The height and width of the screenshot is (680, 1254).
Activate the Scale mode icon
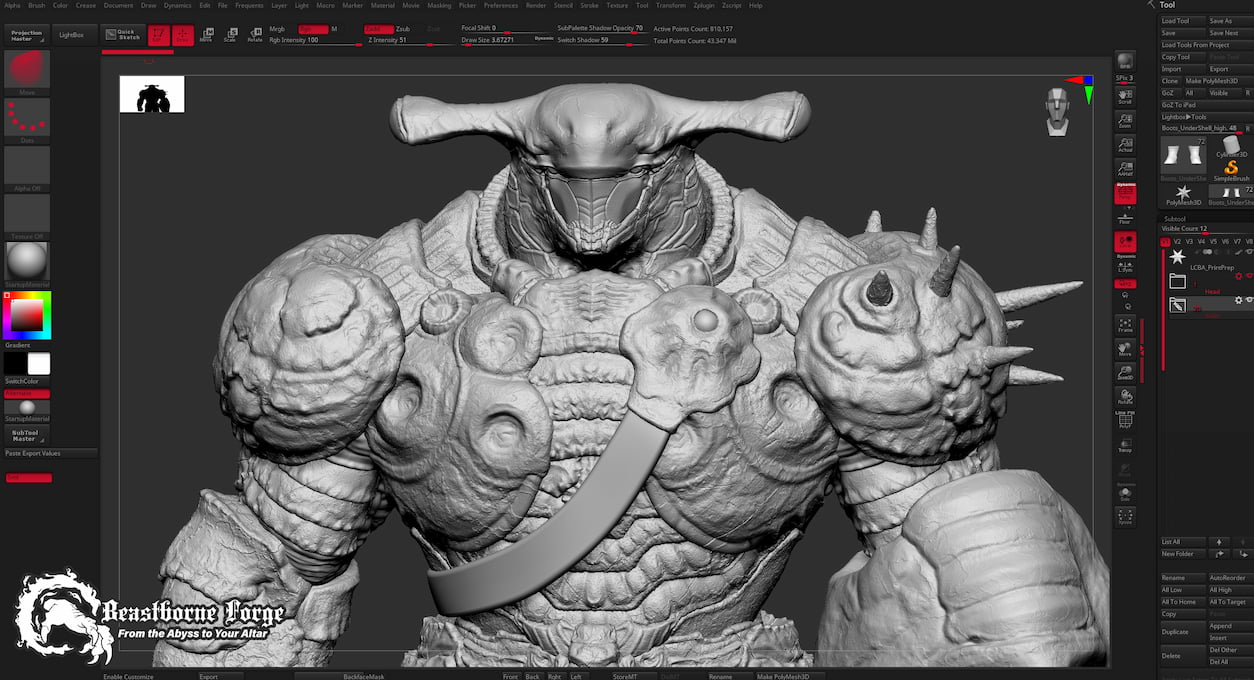point(231,34)
